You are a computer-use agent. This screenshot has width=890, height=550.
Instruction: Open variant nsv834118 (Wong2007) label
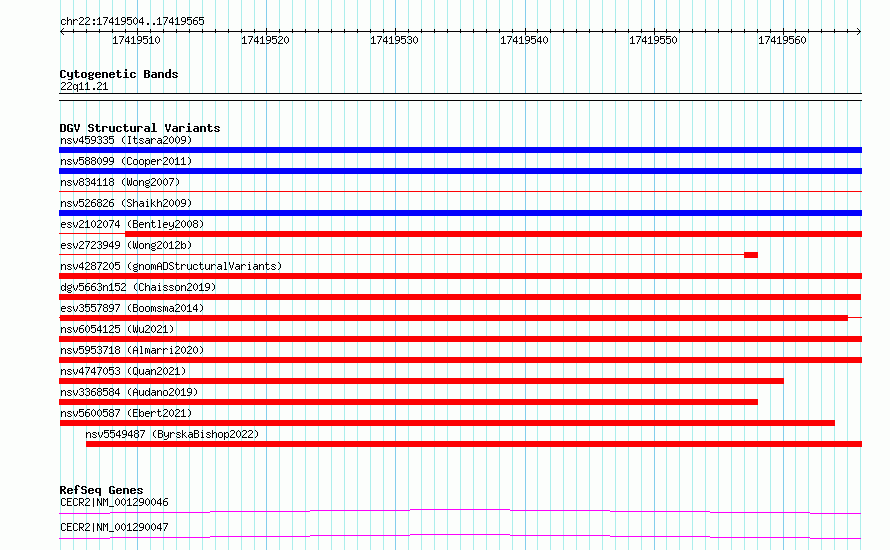[120, 182]
